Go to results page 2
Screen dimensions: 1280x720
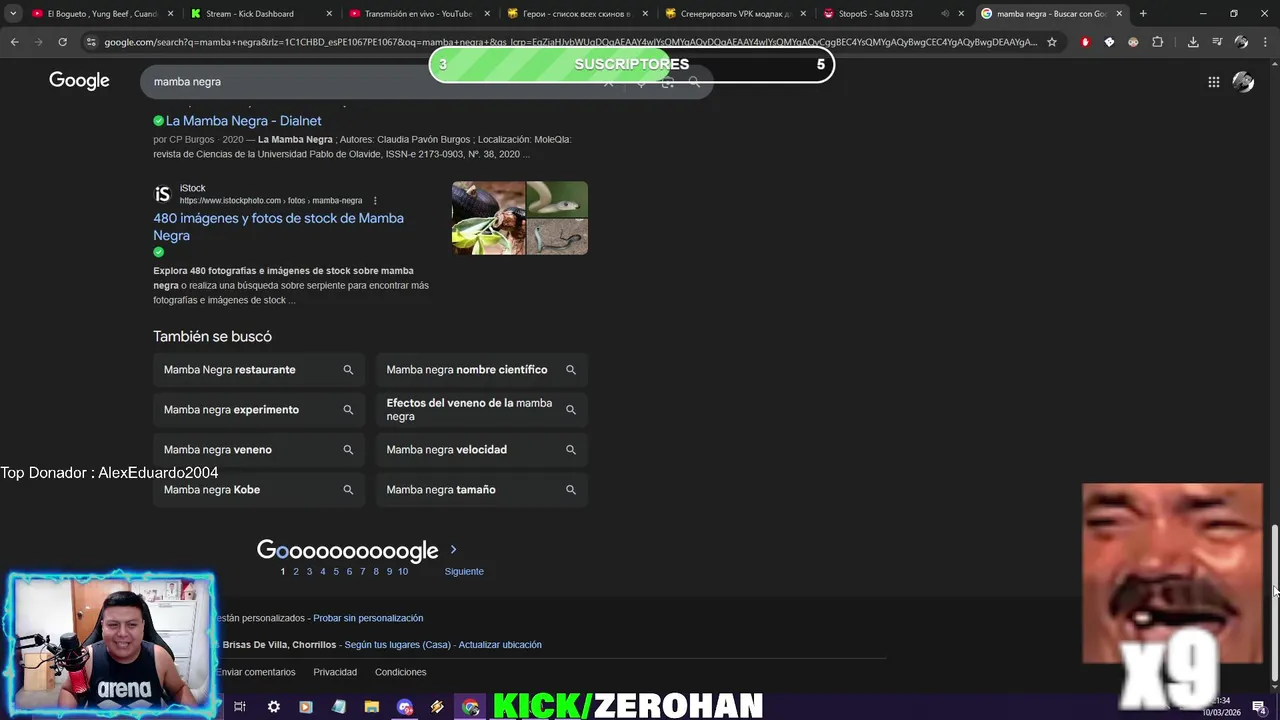pyautogui.click(x=295, y=572)
